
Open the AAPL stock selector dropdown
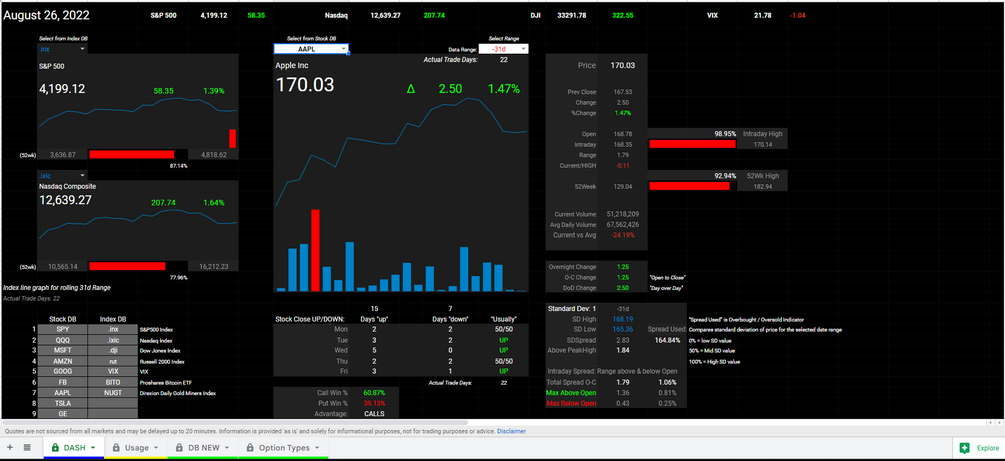pyautogui.click(x=344, y=49)
